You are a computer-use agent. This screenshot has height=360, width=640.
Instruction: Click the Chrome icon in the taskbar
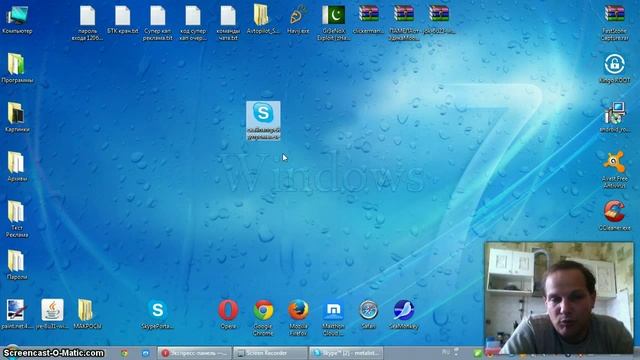(x=124, y=353)
